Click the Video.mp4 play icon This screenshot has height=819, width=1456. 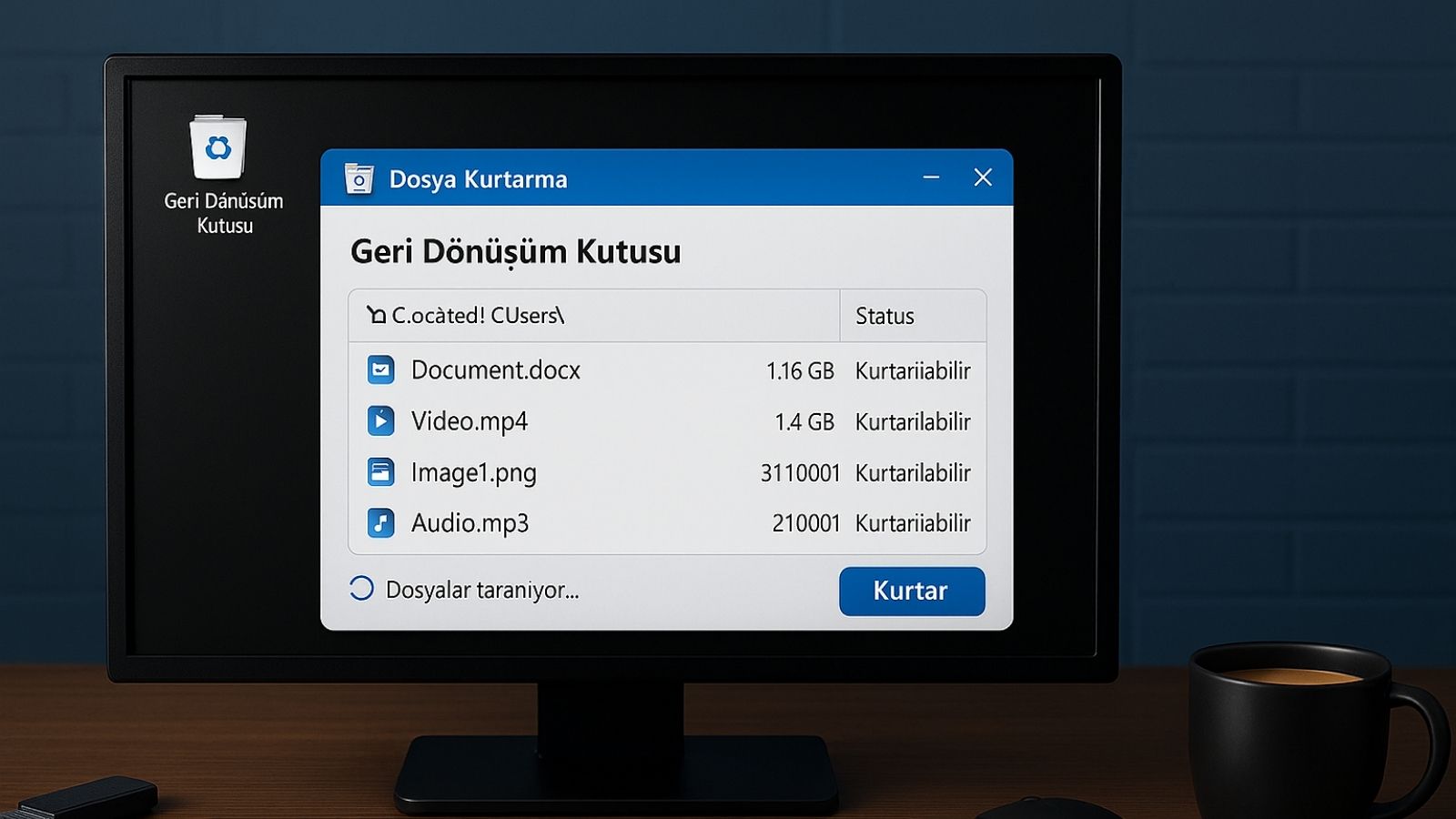coord(380,421)
